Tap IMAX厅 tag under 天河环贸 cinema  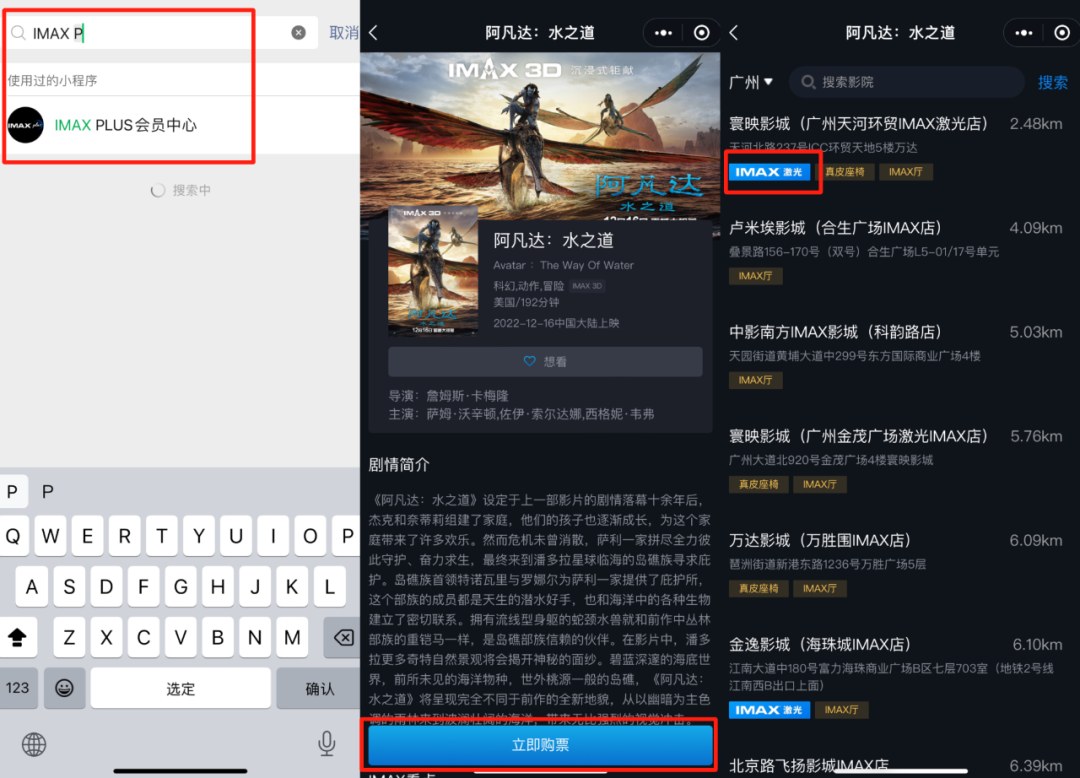[x=906, y=171]
